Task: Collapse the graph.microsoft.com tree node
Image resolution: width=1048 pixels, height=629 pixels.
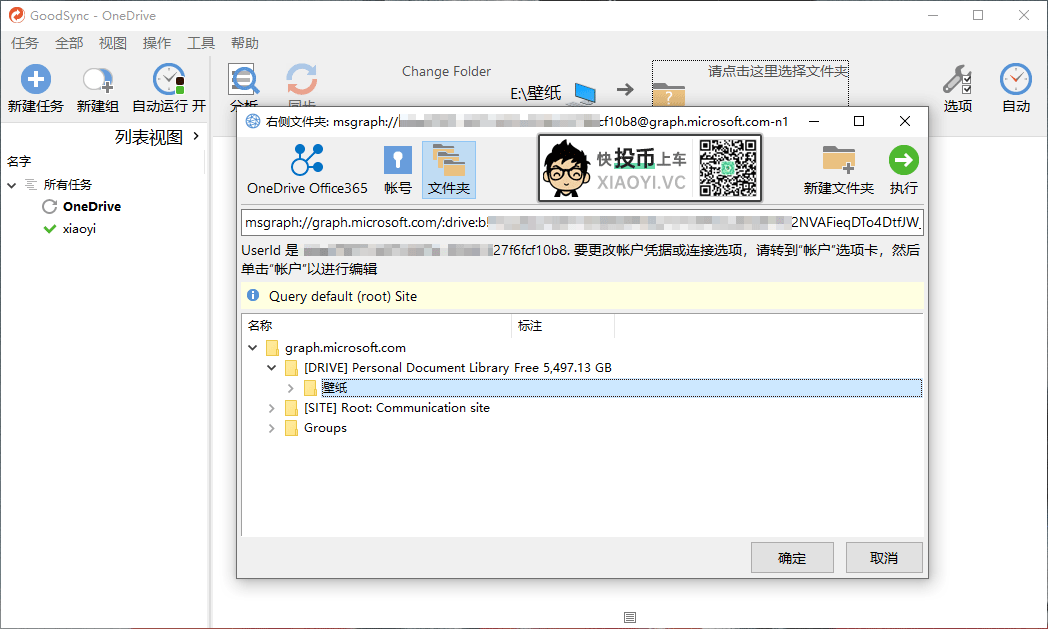Action: pos(253,347)
